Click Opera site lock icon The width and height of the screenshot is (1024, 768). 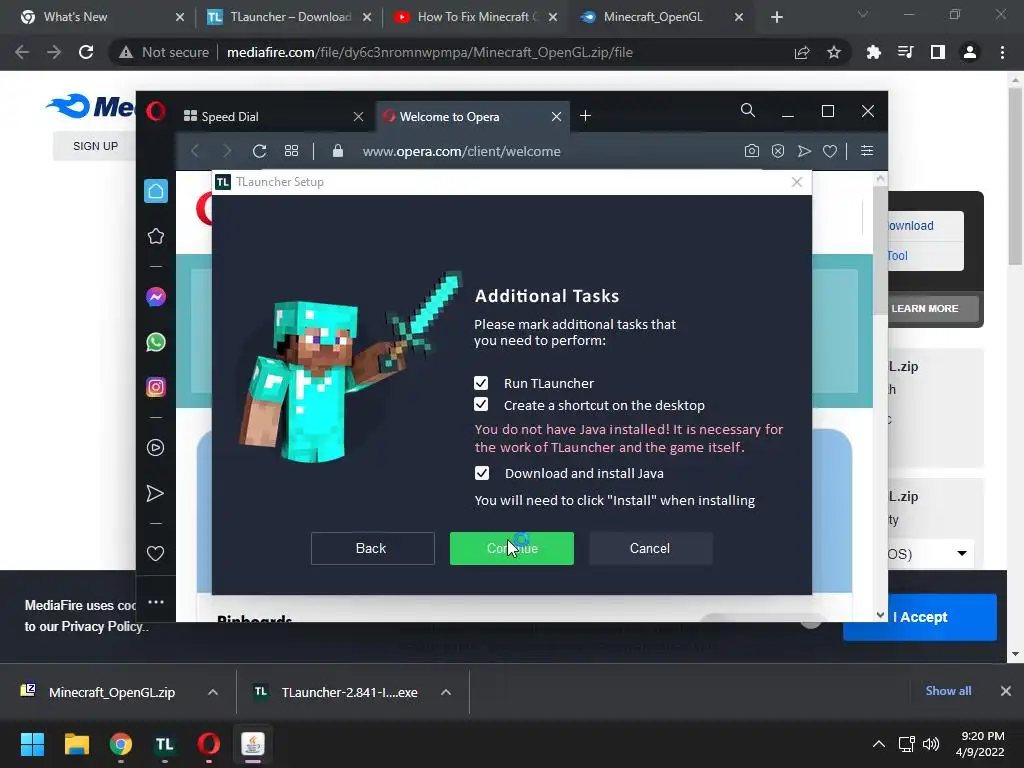coord(338,152)
